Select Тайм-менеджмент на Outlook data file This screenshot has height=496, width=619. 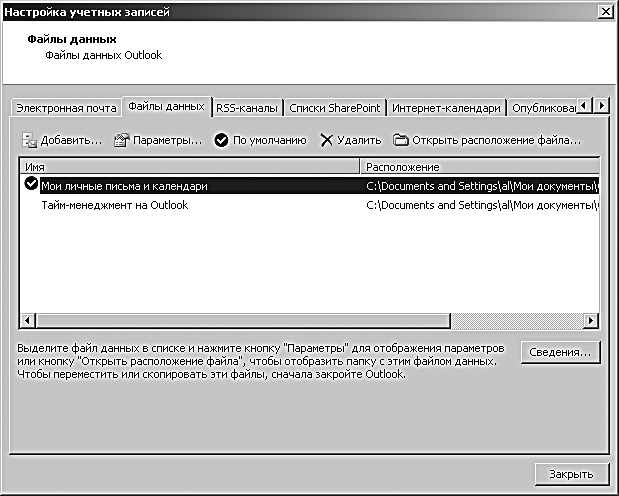114,205
